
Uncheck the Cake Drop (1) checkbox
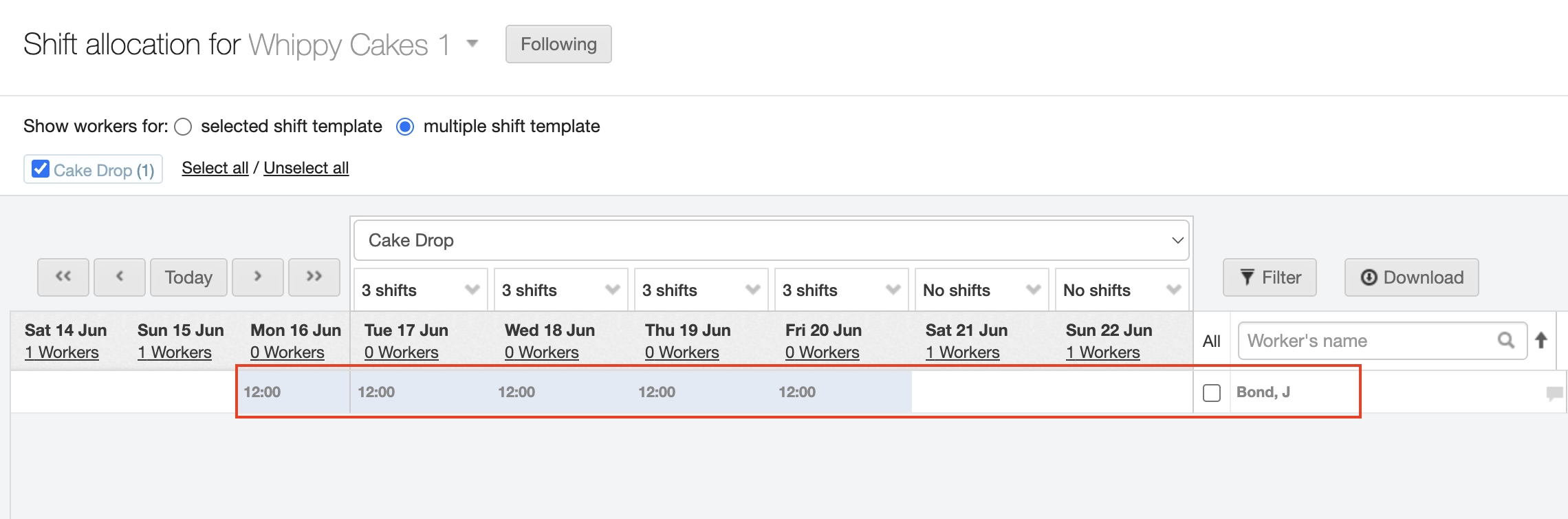click(x=41, y=169)
